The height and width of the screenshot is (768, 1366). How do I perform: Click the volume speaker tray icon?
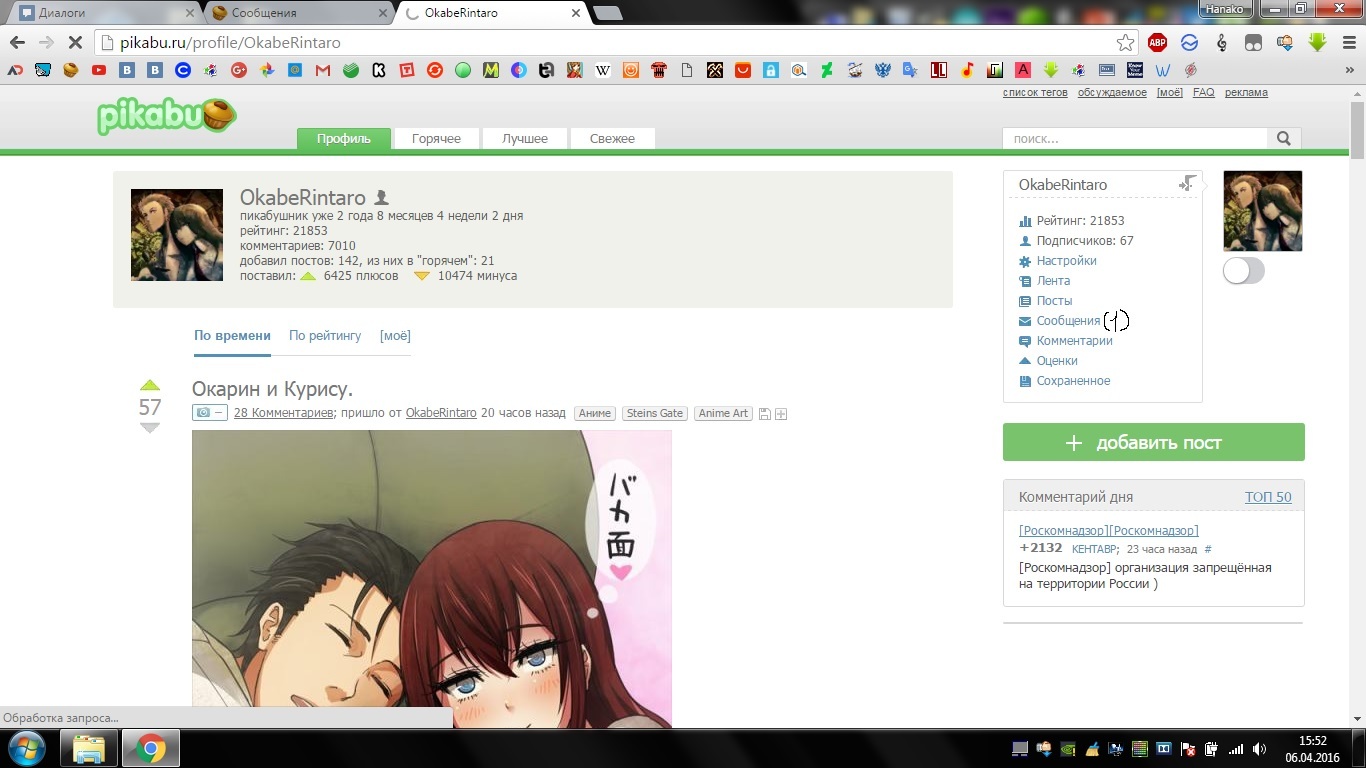[x=1259, y=748]
